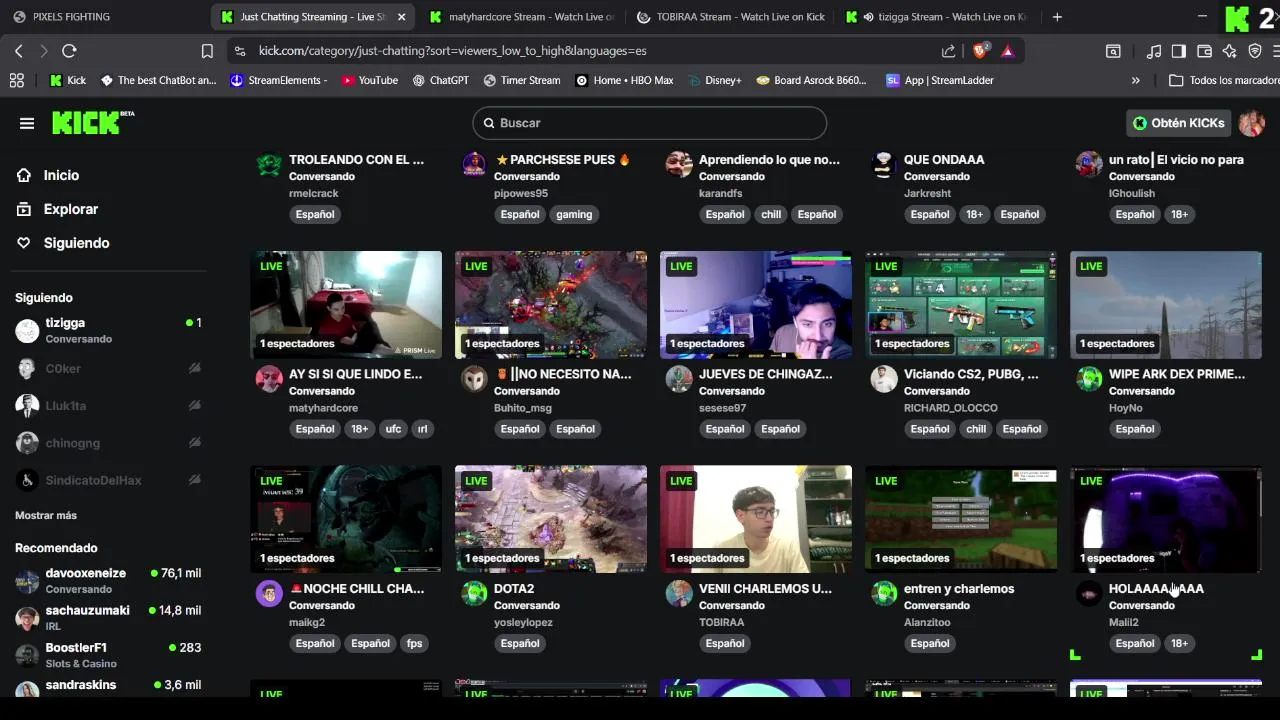1280x720 pixels.
Task: Open the Brave Rewards triangle icon
Action: pyautogui.click(x=1008, y=51)
